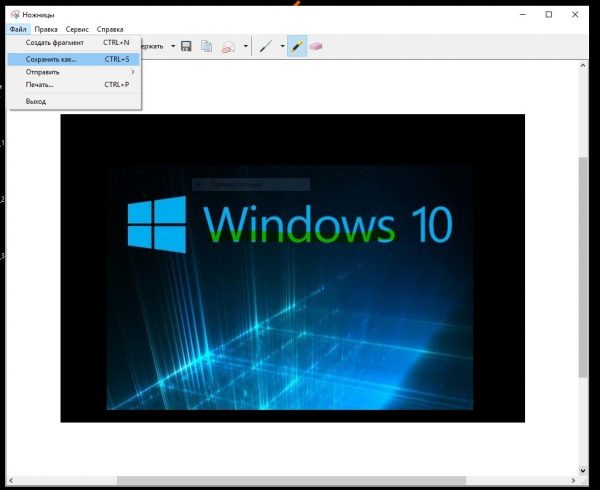Image resolution: width=600 pixels, height=490 pixels.
Task: Open the Delay dropdown arrow before Save icon
Action: pos(173,46)
